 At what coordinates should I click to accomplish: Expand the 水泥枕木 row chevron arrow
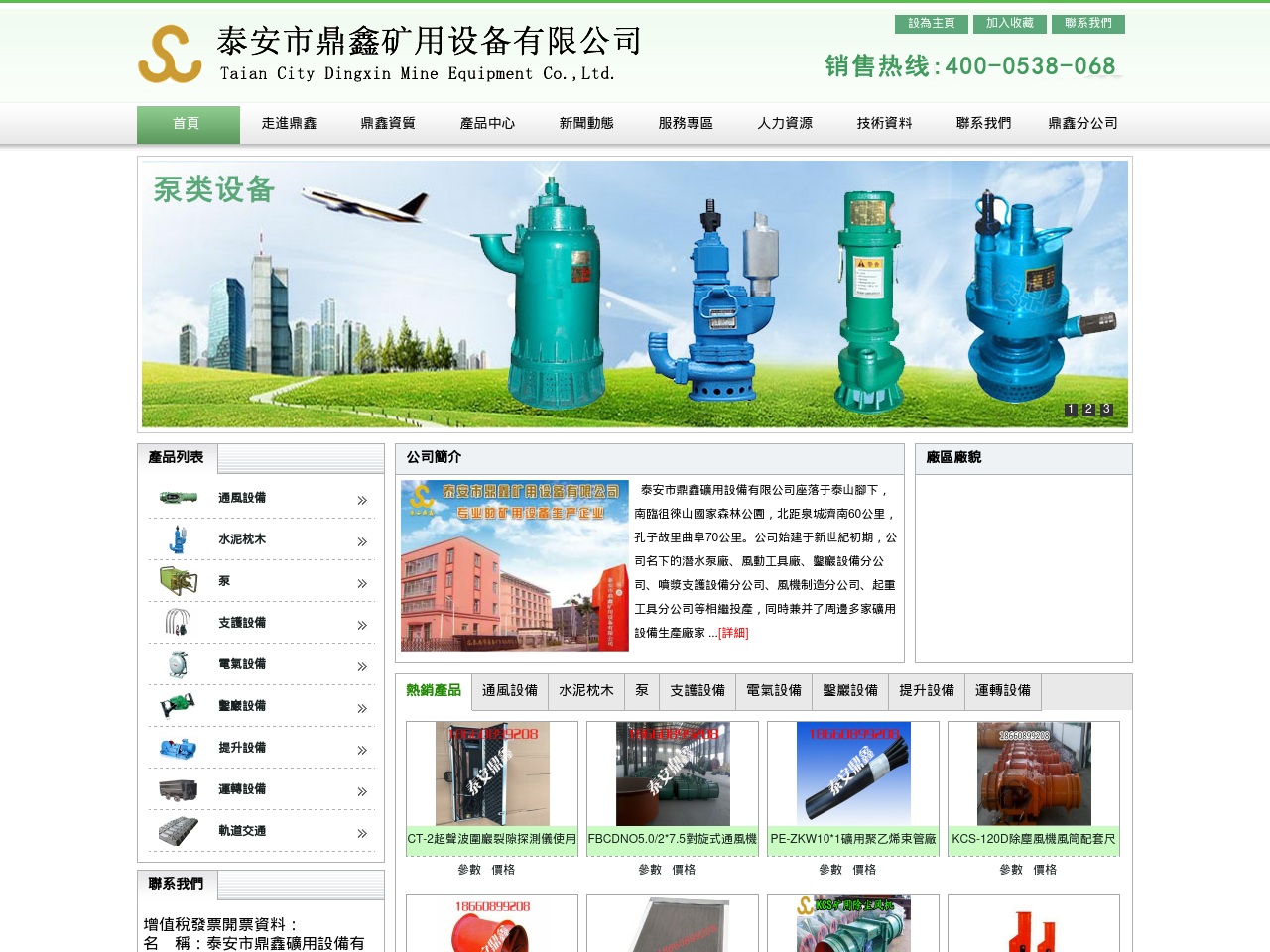[x=362, y=541]
